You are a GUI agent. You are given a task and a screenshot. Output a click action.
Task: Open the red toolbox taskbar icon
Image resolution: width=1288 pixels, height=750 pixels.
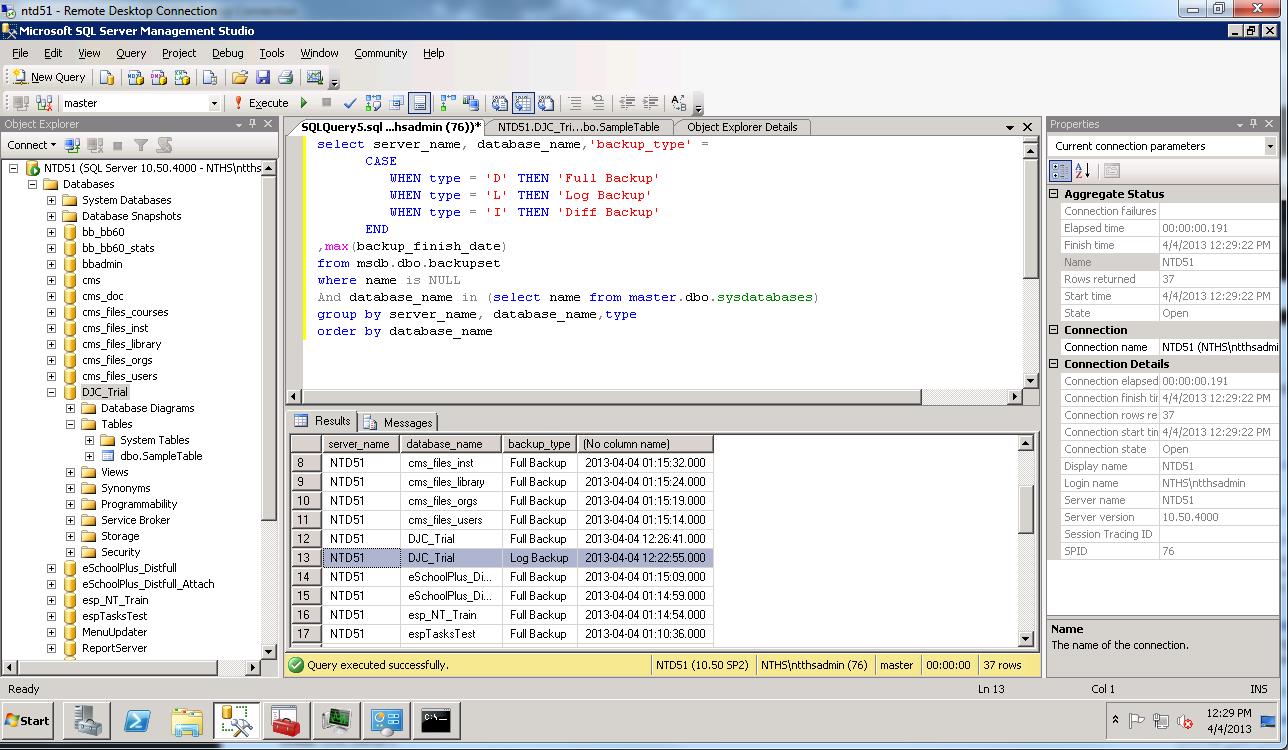click(x=286, y=720)
